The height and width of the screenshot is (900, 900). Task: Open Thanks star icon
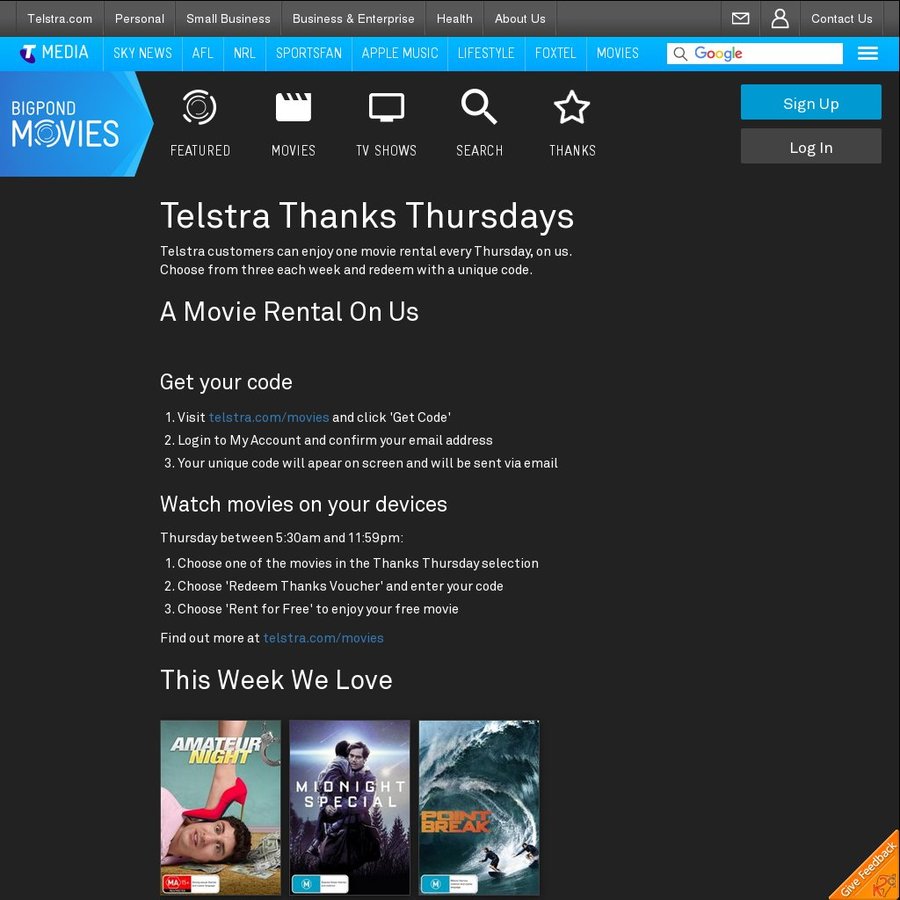point(572,107)
